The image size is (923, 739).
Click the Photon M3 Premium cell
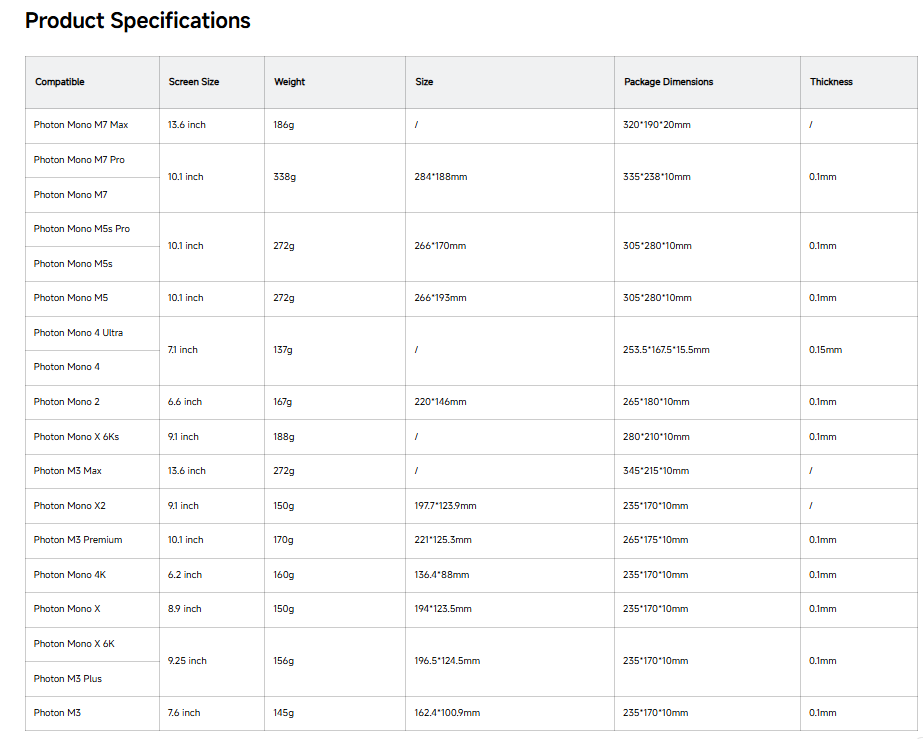(x=78, y=540)
